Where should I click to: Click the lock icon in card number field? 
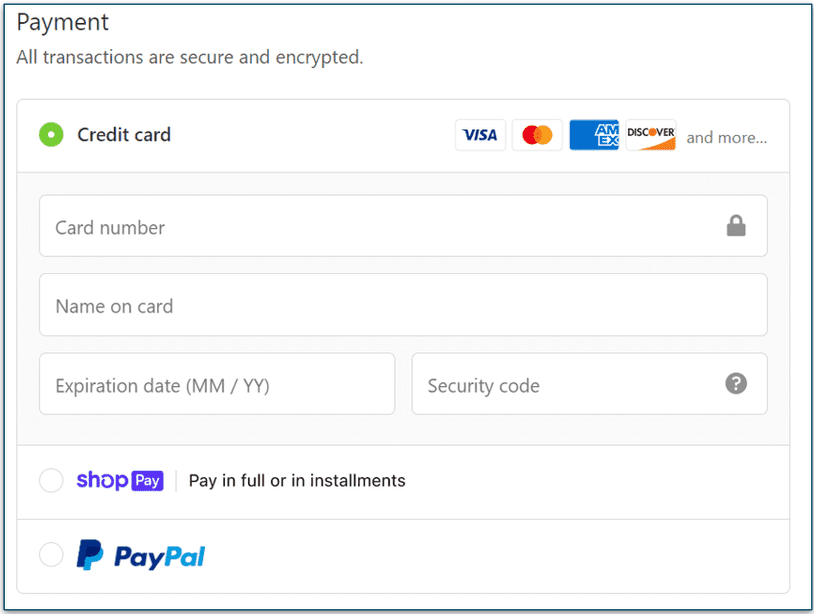pos(737,226)
